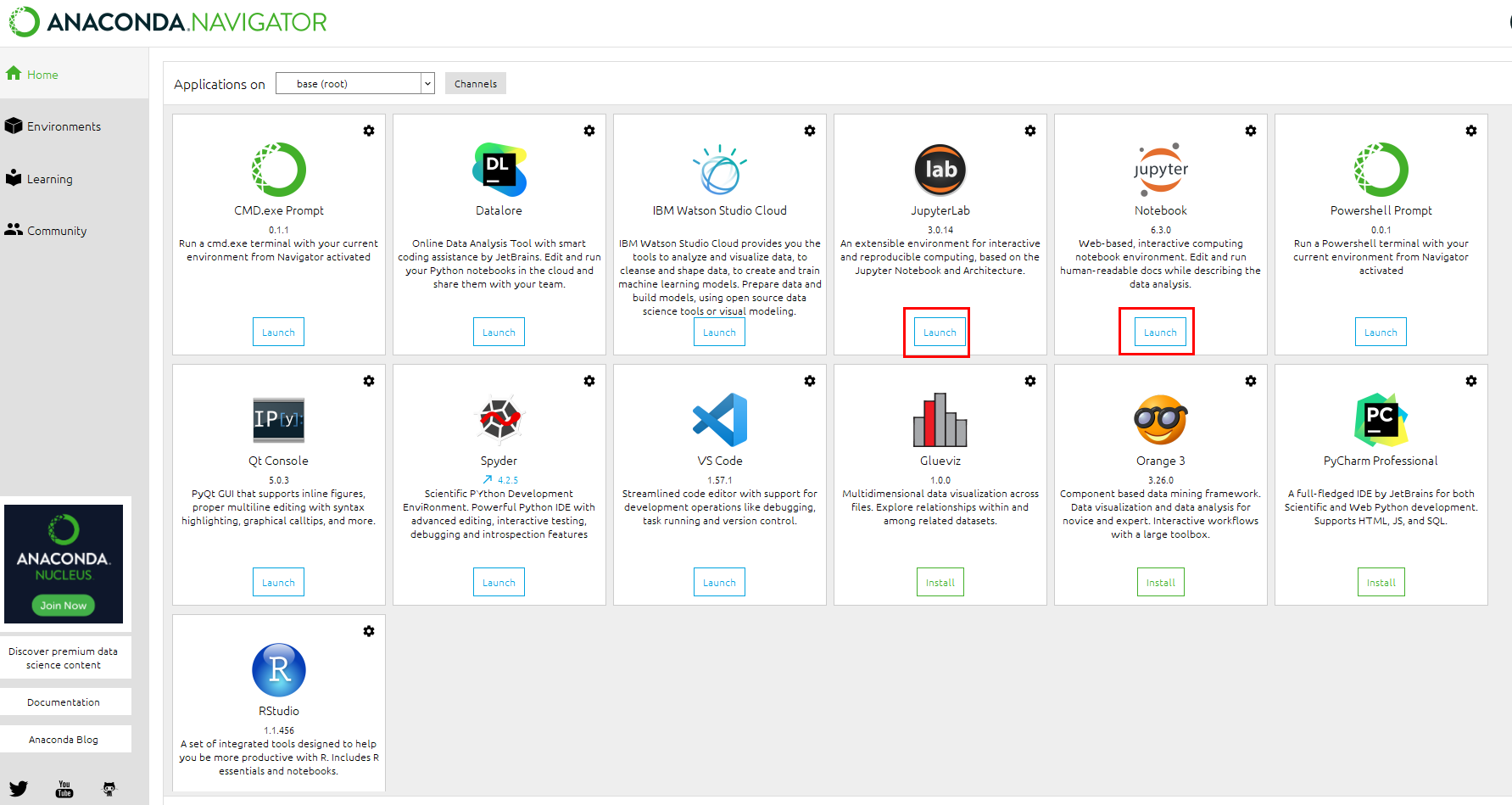This screenshot has height=805, width=1512.
Task: Open the Documentation link
Action: pos(64,702)
